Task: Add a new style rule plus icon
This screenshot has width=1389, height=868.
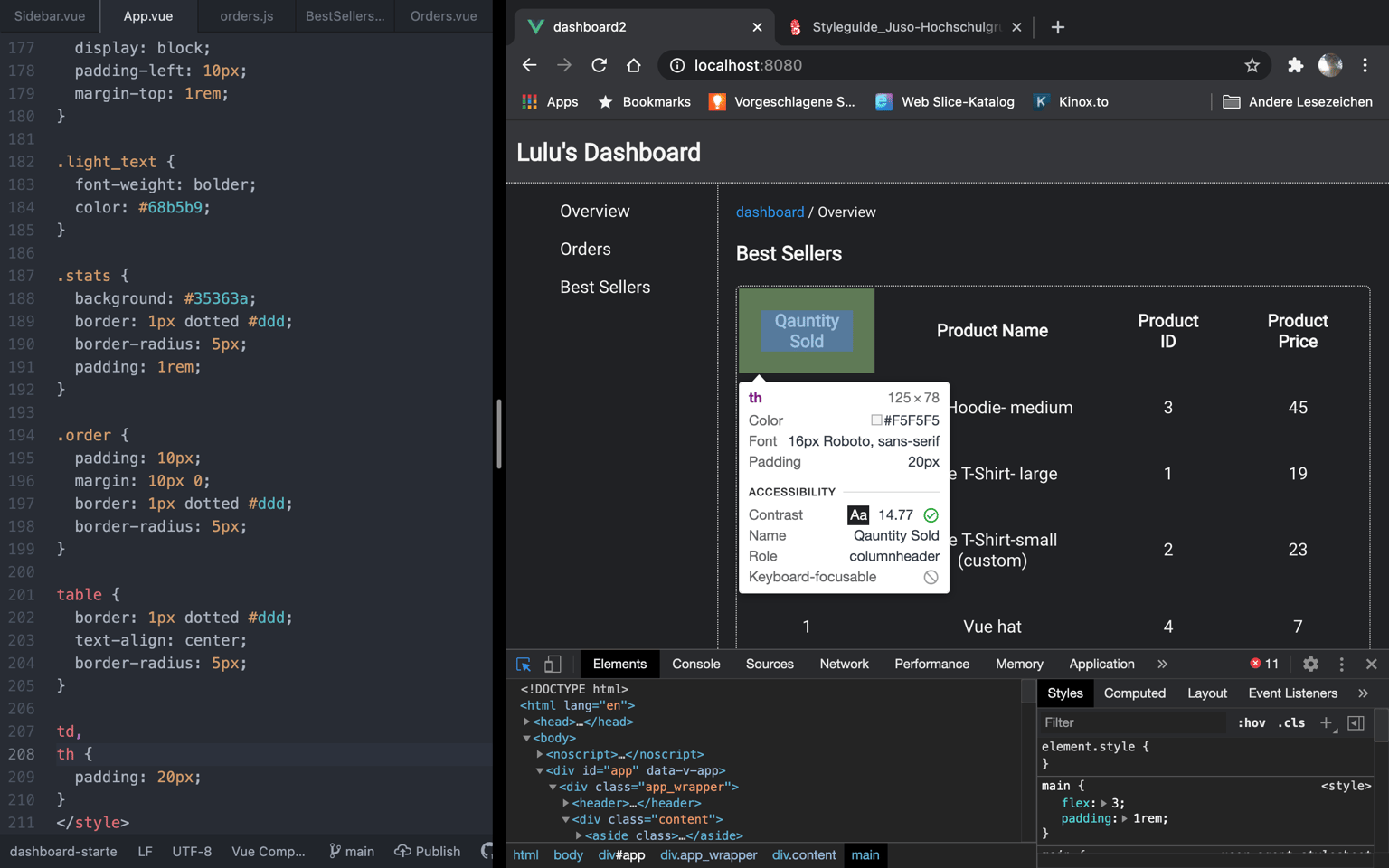Action: (x=1326, y=722)
